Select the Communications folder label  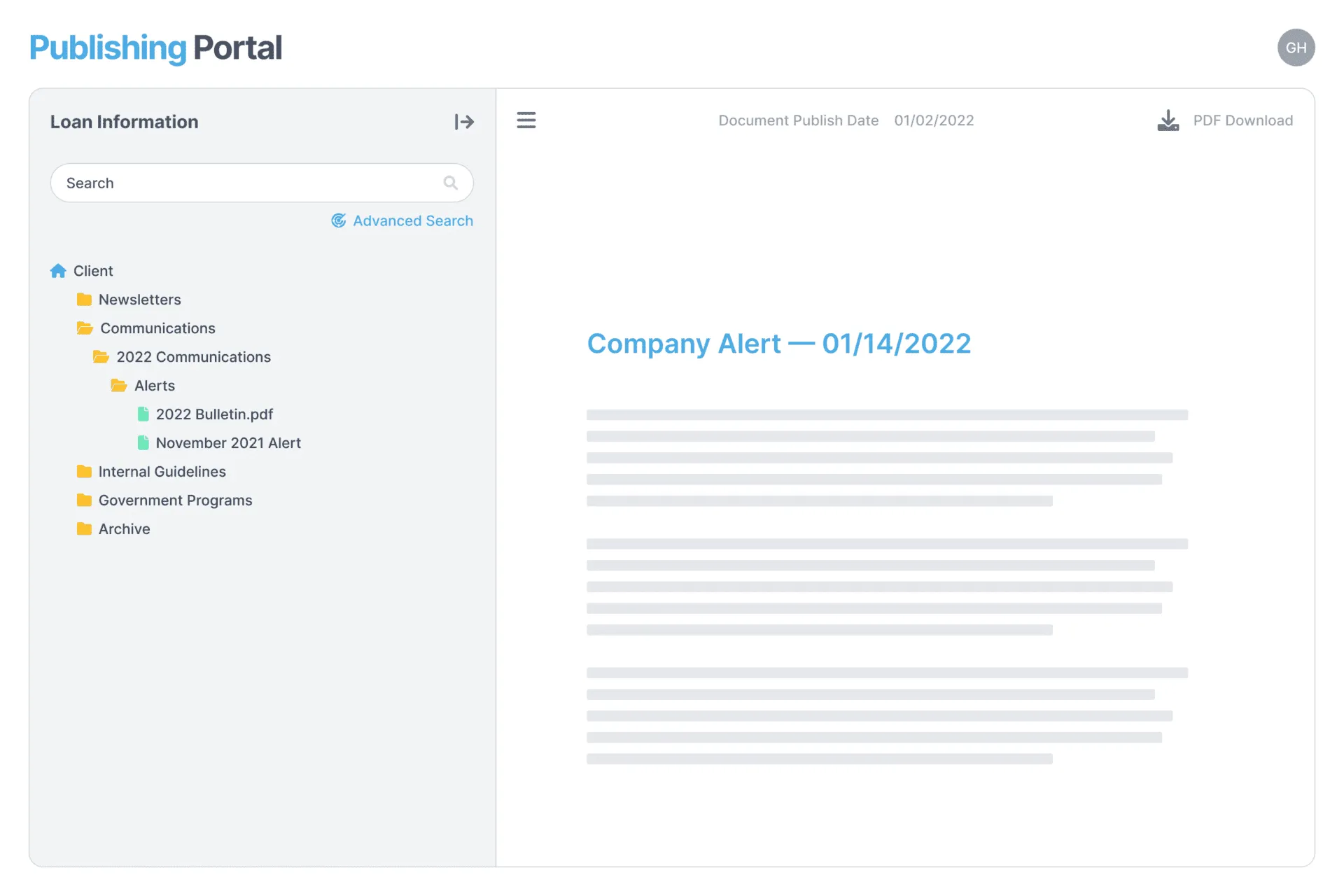point(157,328)
